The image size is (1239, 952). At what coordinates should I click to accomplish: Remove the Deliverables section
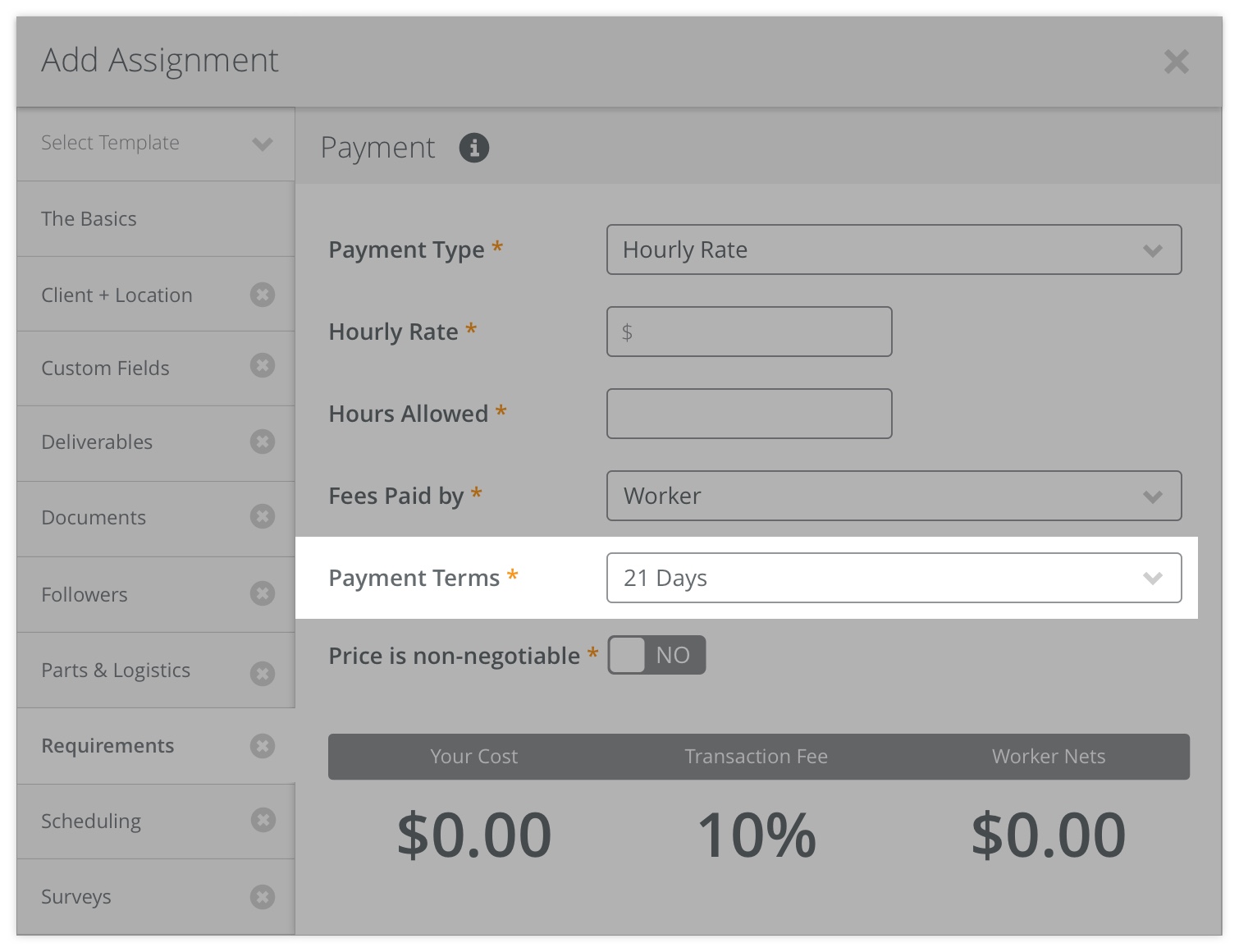pyautogui.click(x=263, y=442)
